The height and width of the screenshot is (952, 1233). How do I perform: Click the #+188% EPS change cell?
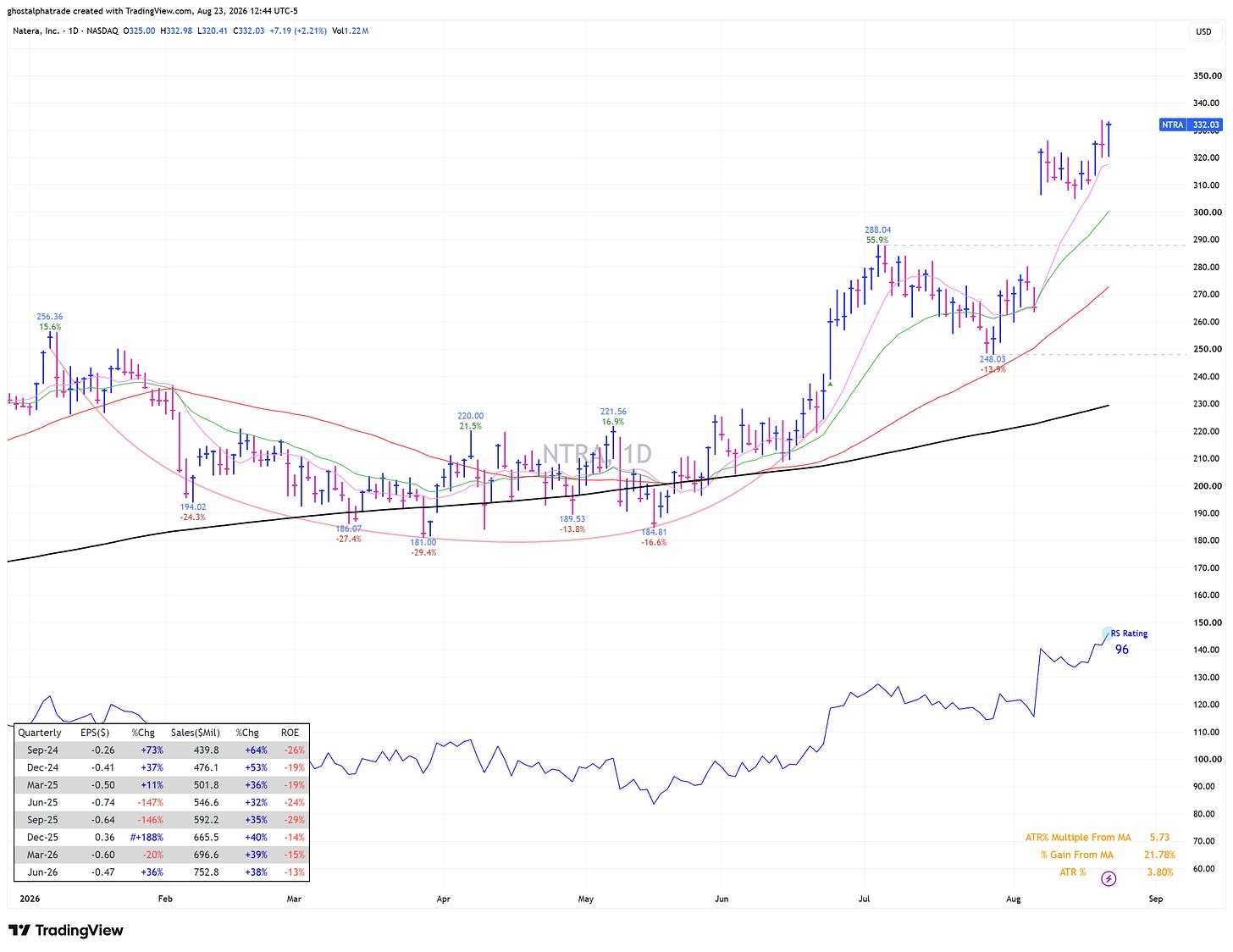pos(147,838)
